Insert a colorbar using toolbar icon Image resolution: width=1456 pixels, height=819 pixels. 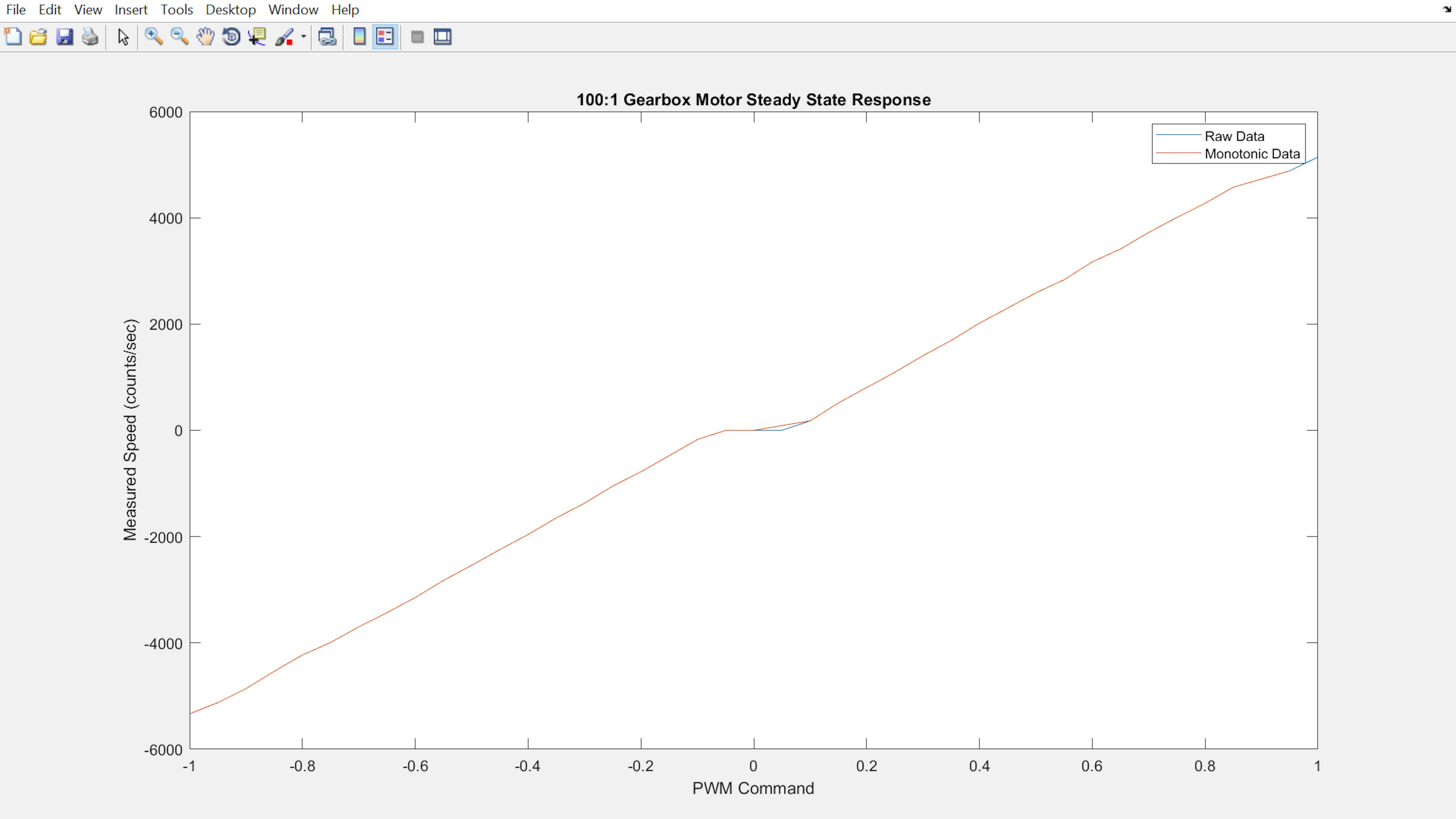pos(359,37)
